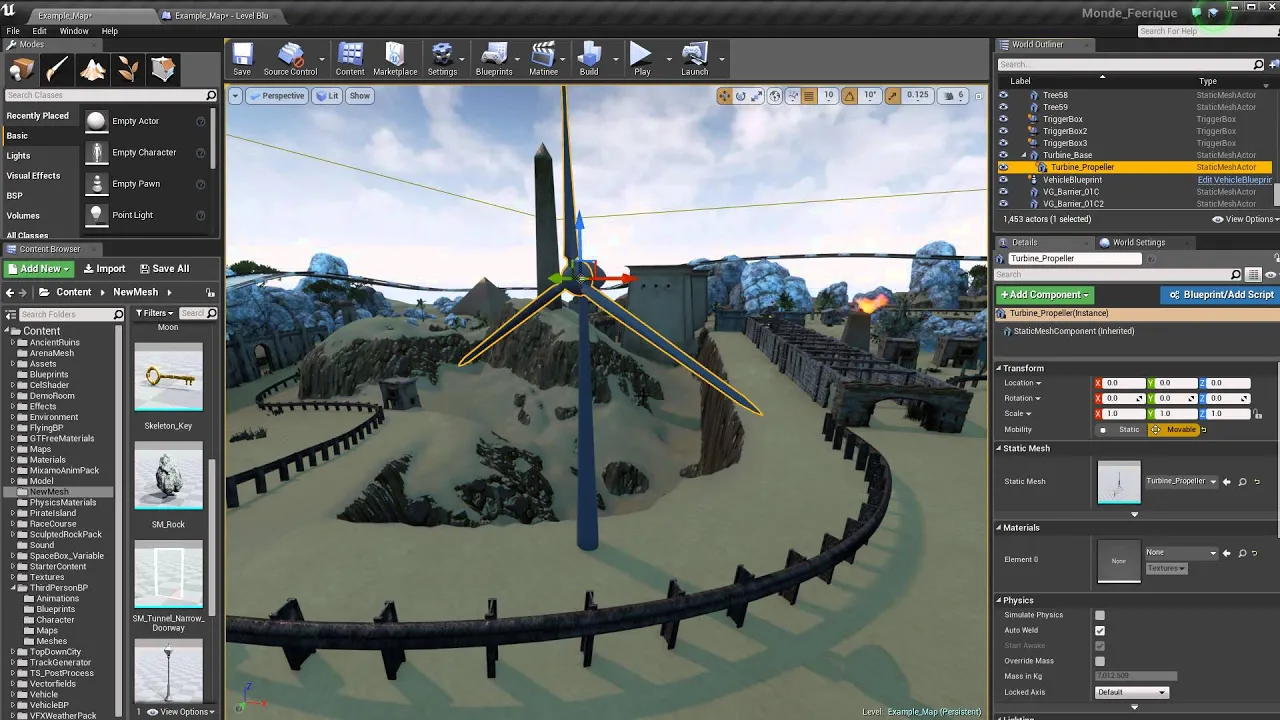Open the Help menu
The height and width of the screenshot is (720, 1280).
[x=110, y=31]
